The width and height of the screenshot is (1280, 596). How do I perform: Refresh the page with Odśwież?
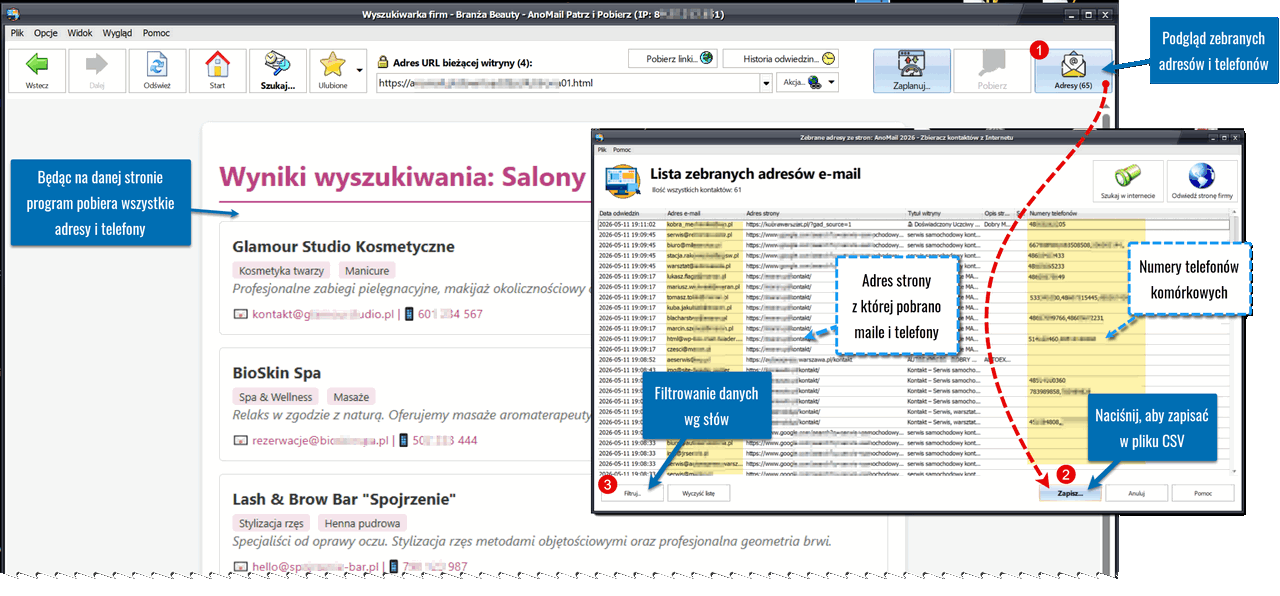157,71
